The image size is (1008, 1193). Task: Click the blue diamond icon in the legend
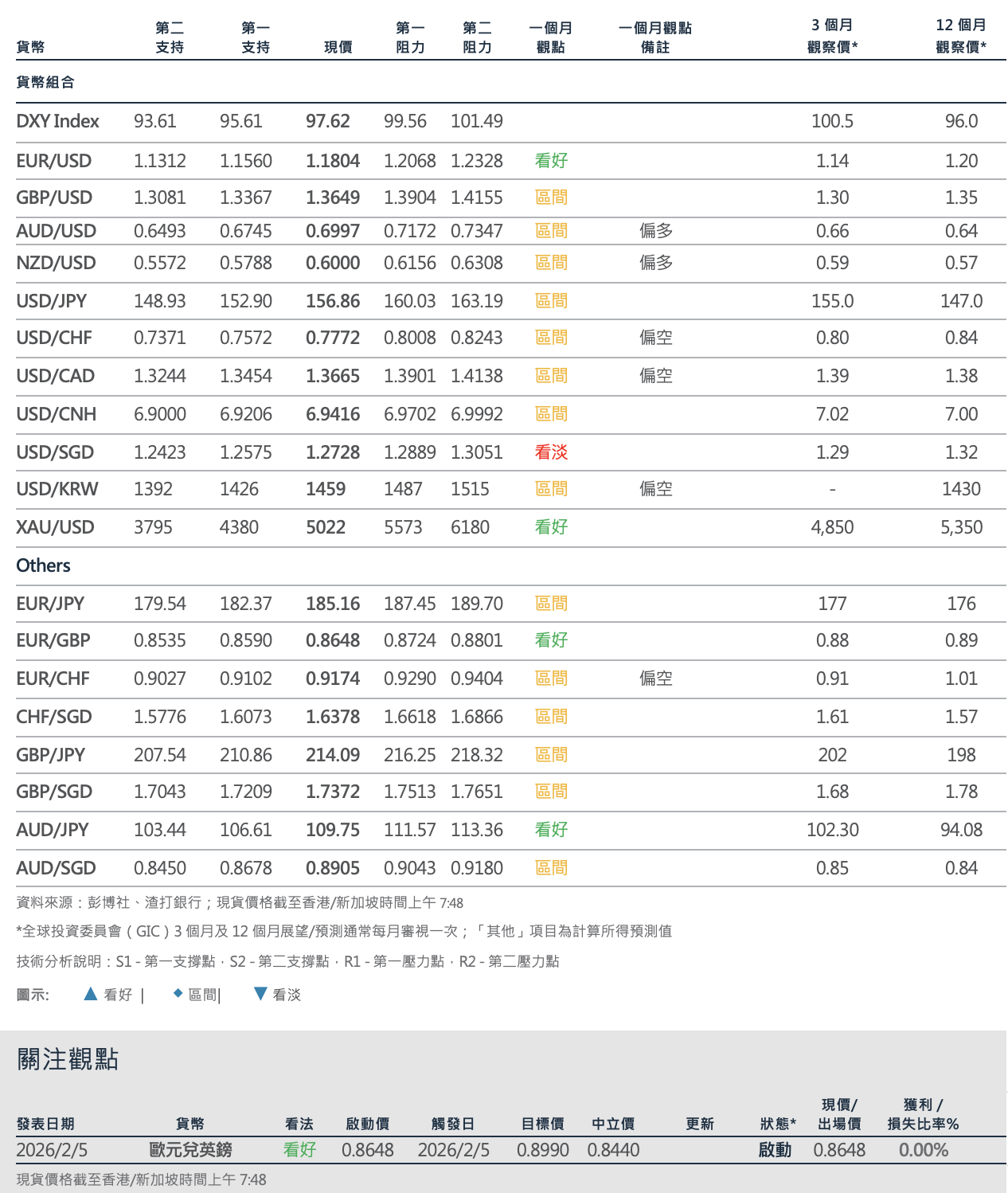tap(178, 993)
